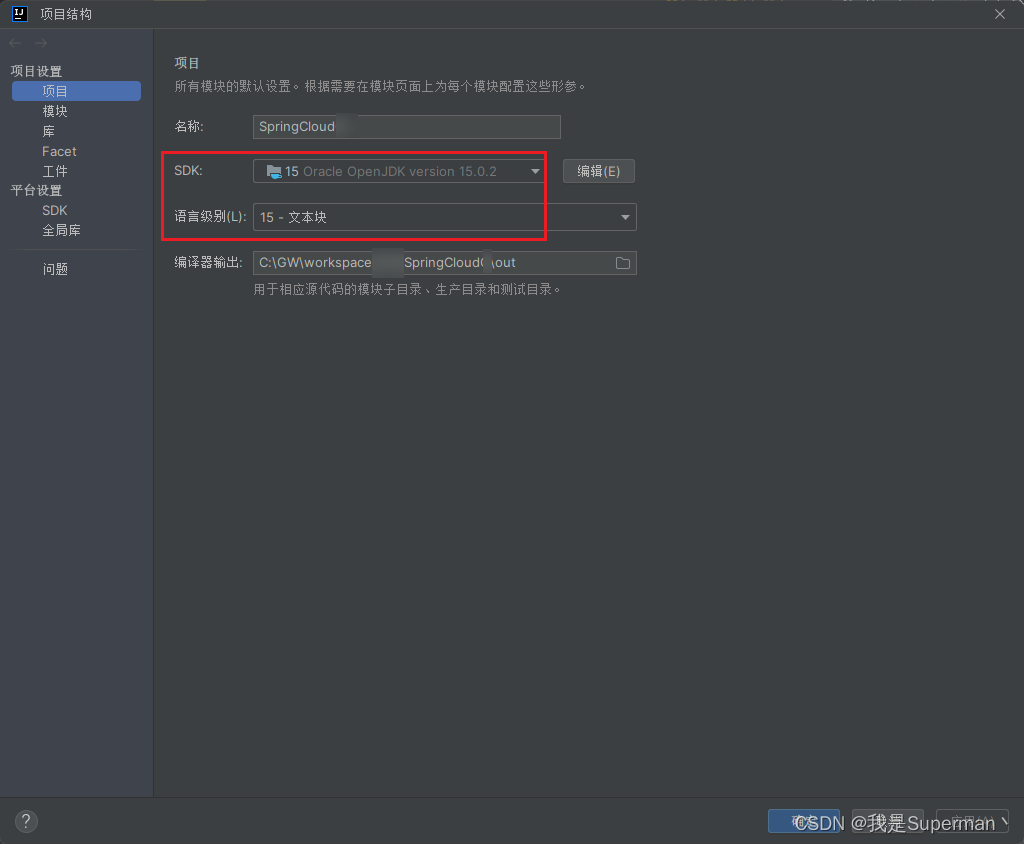Switch to the 模块 settings page
The image size is (1024, 844).
(54, 110)
